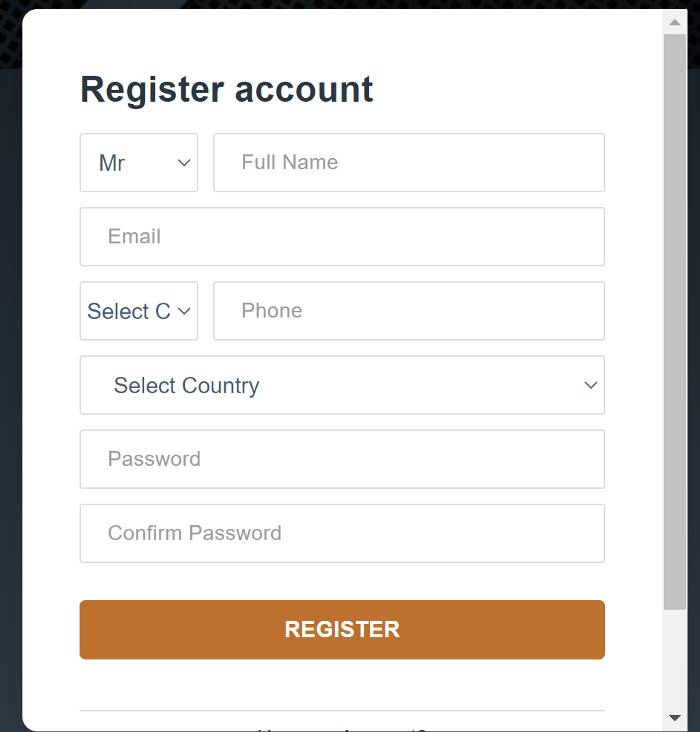Click the chevron arrow of Select Country
700x732 pixels.
(x=590, y=385)
